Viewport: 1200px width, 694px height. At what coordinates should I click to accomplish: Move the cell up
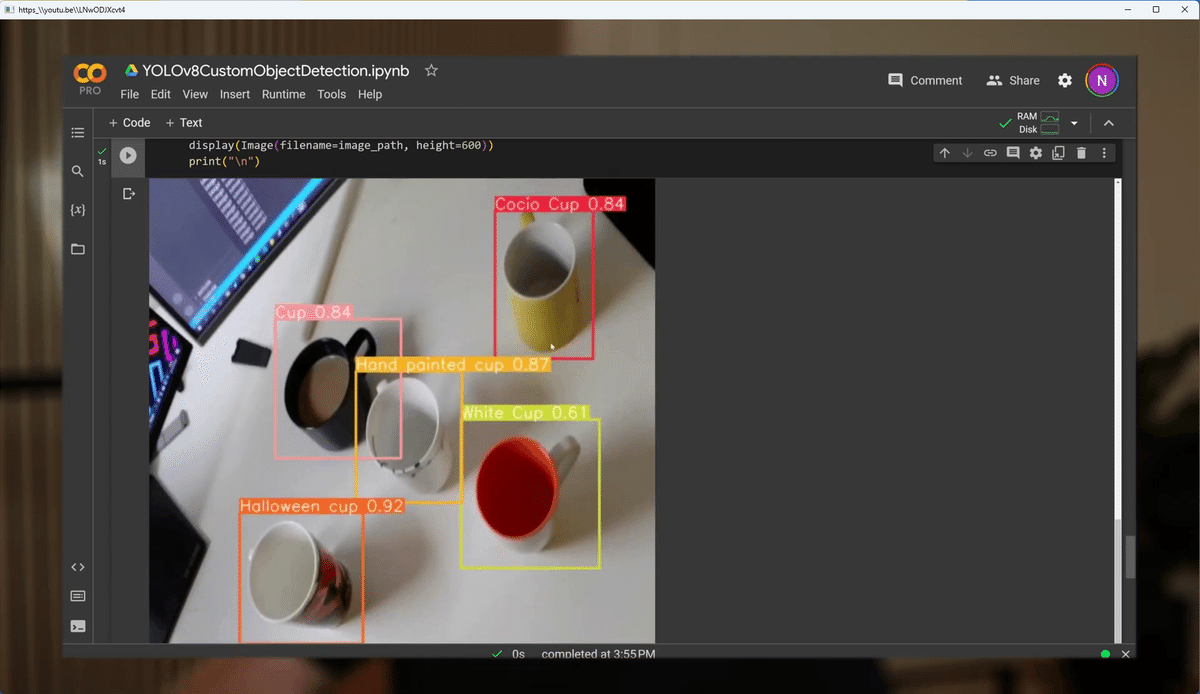(944, 152)
